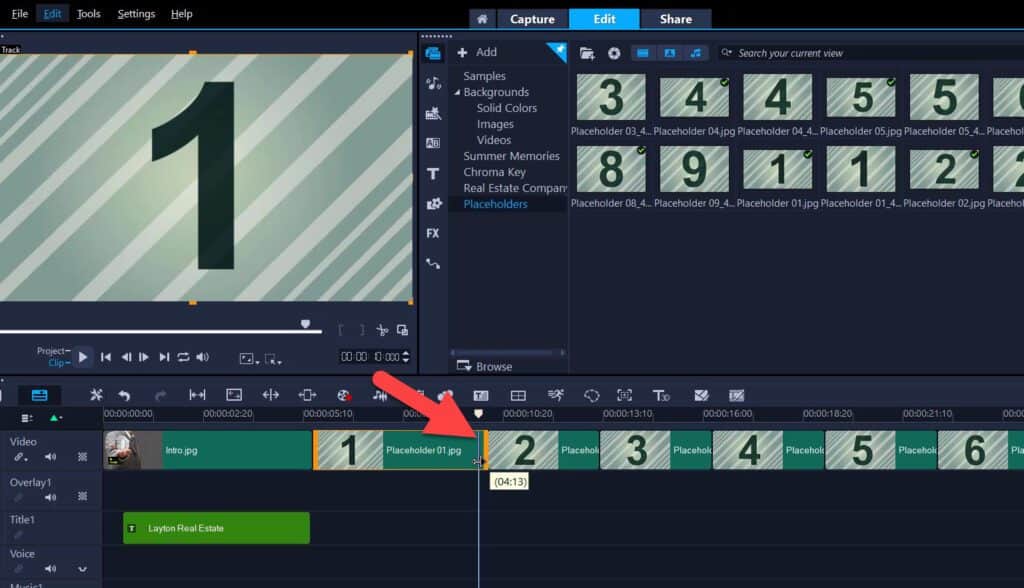
Task: Toggle the video filter button in library
Action: 643,52
